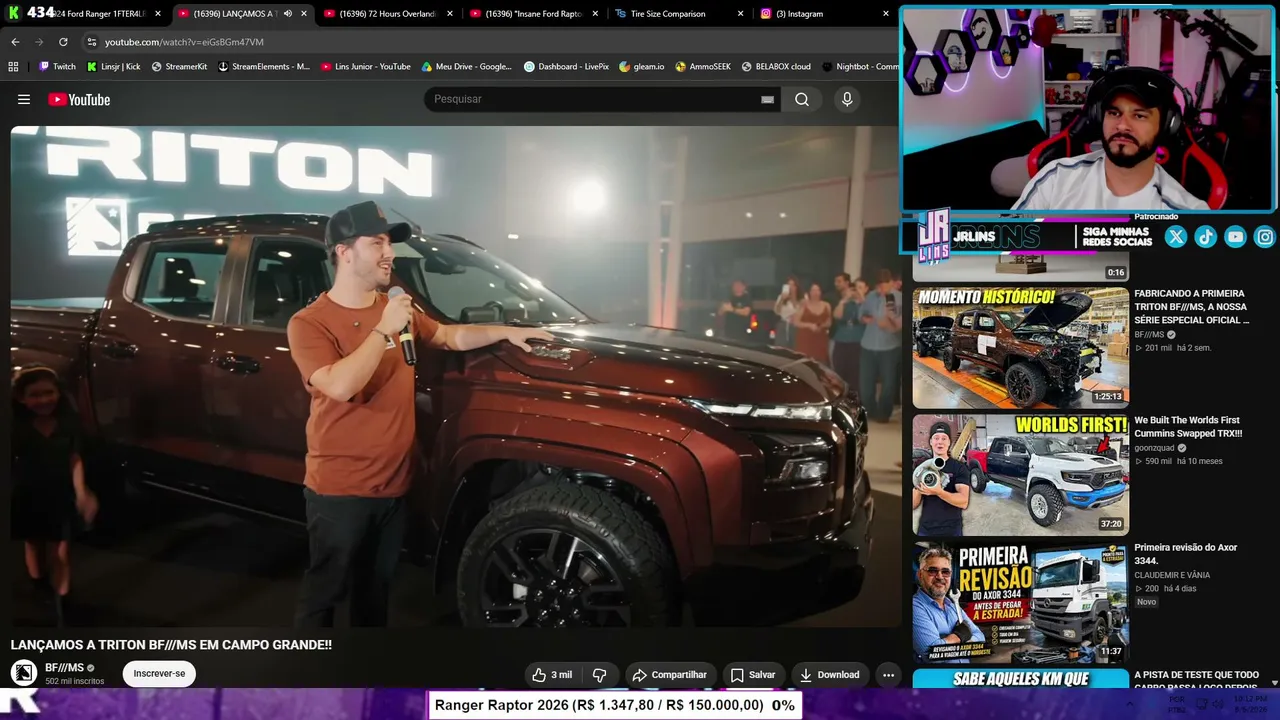Open the MOMENTO HISTÓRICO video thumbnail
1280x720 pixels.
[x=1020, y=348]
